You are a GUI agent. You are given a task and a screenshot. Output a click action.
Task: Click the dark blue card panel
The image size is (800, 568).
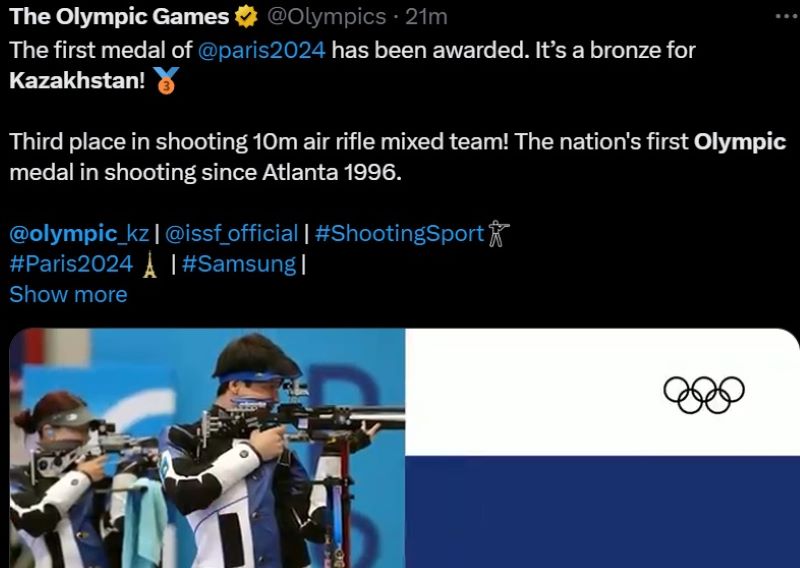(603, 512)
